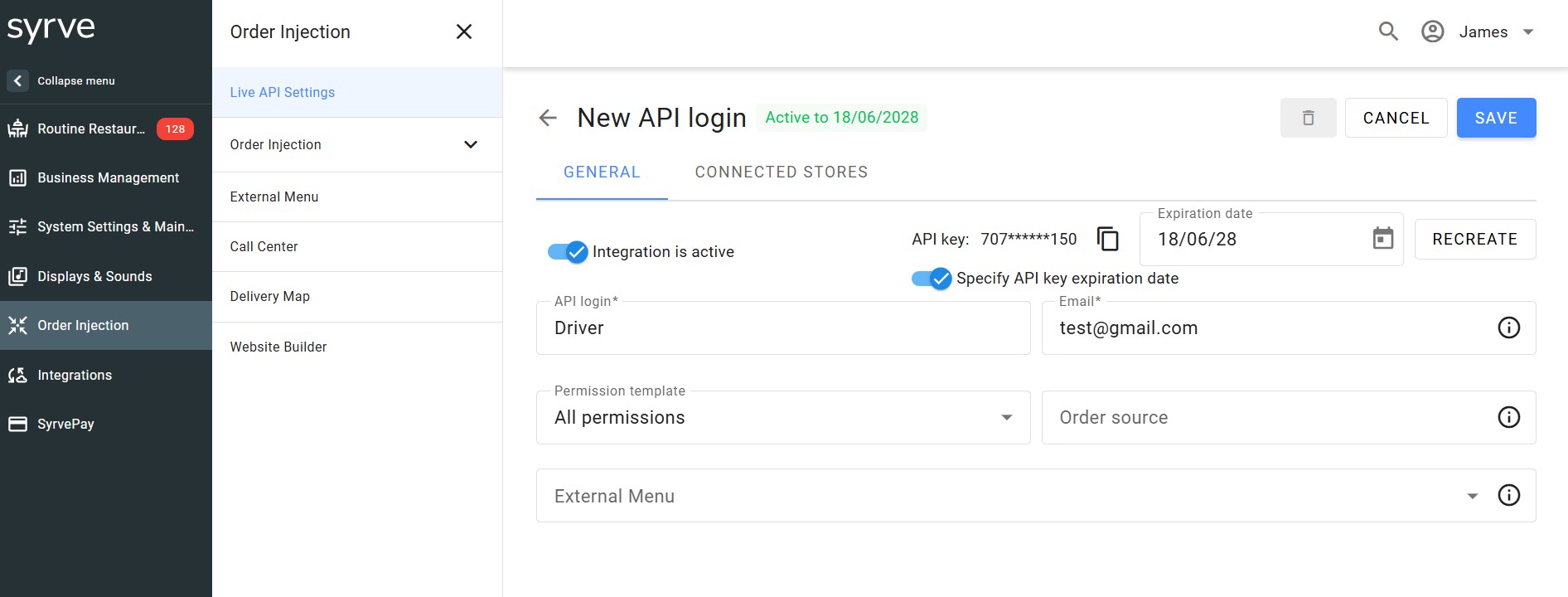Open Business Management in the sidebar

(x=106, y=177)
